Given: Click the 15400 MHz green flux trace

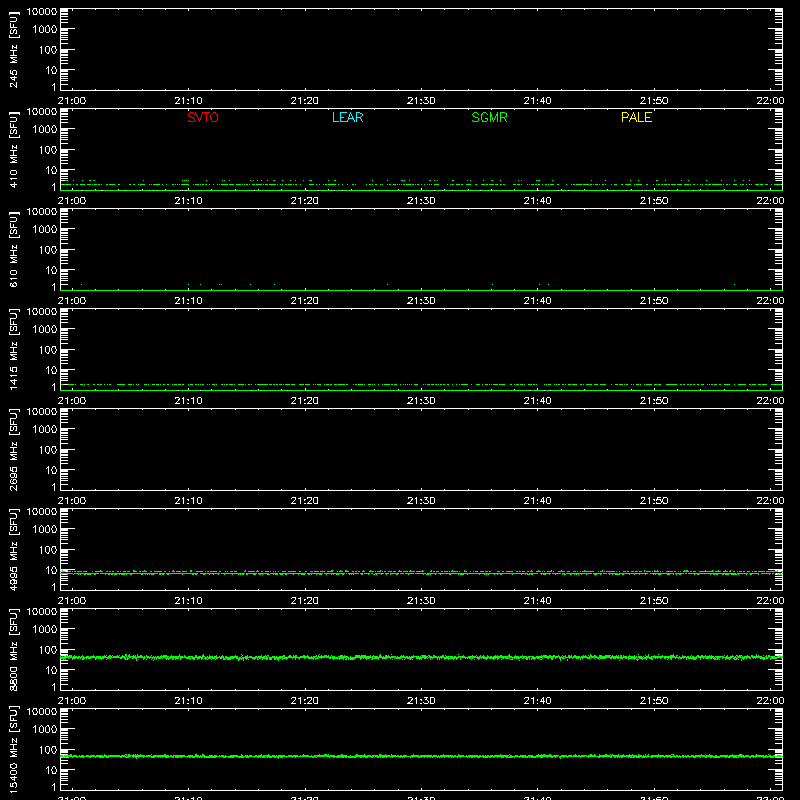Looking at the screenshot, I should tap(421, 756).
